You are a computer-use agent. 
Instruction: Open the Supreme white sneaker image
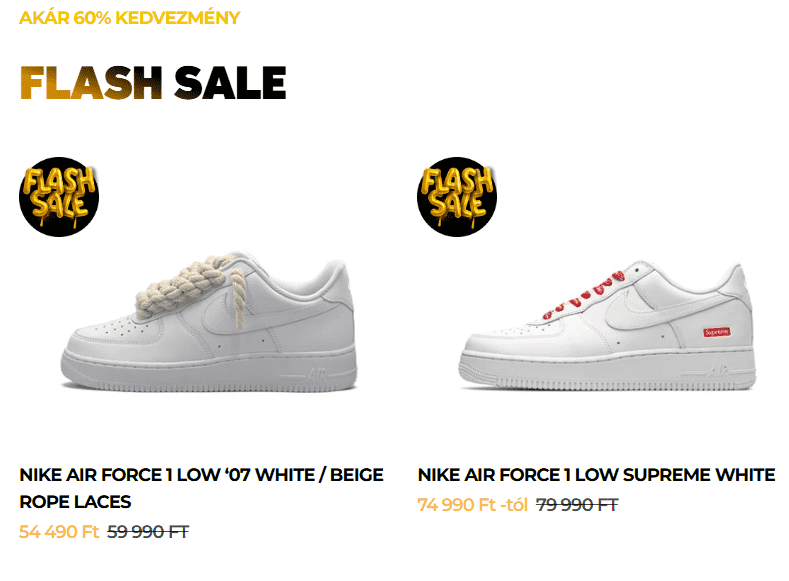pos(607,325)
